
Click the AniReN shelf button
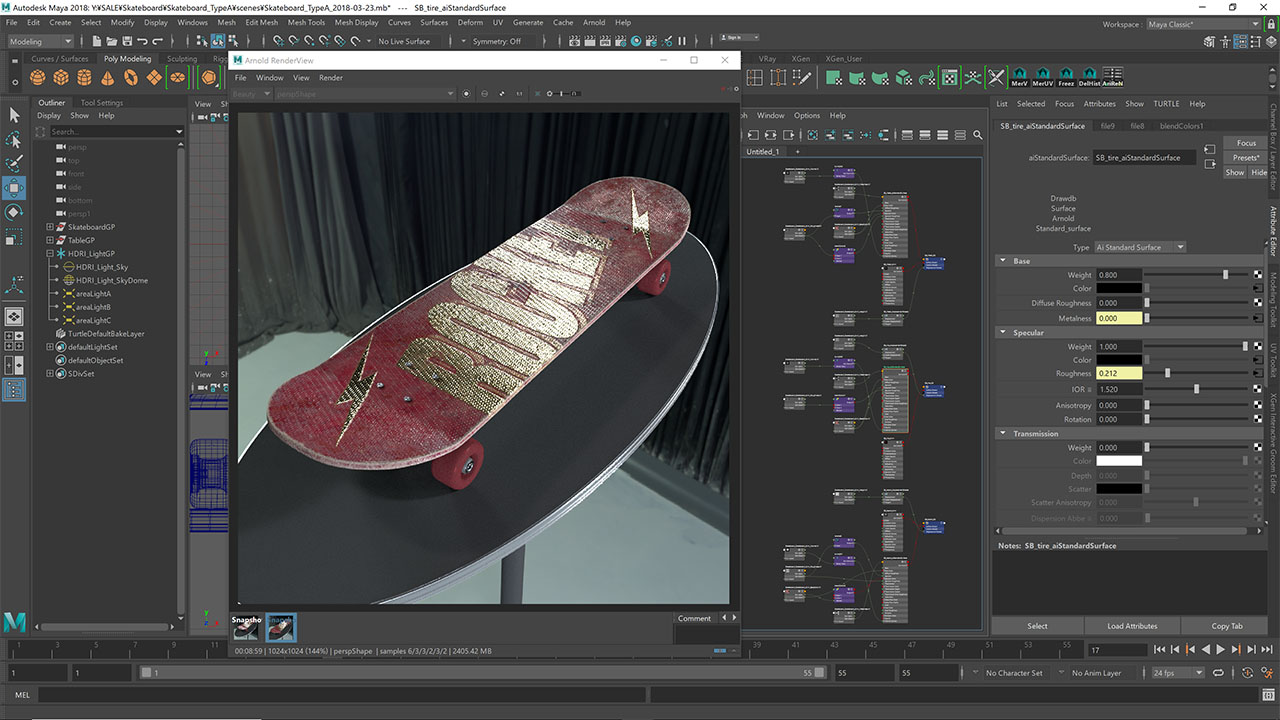[x=1112, y=77]
